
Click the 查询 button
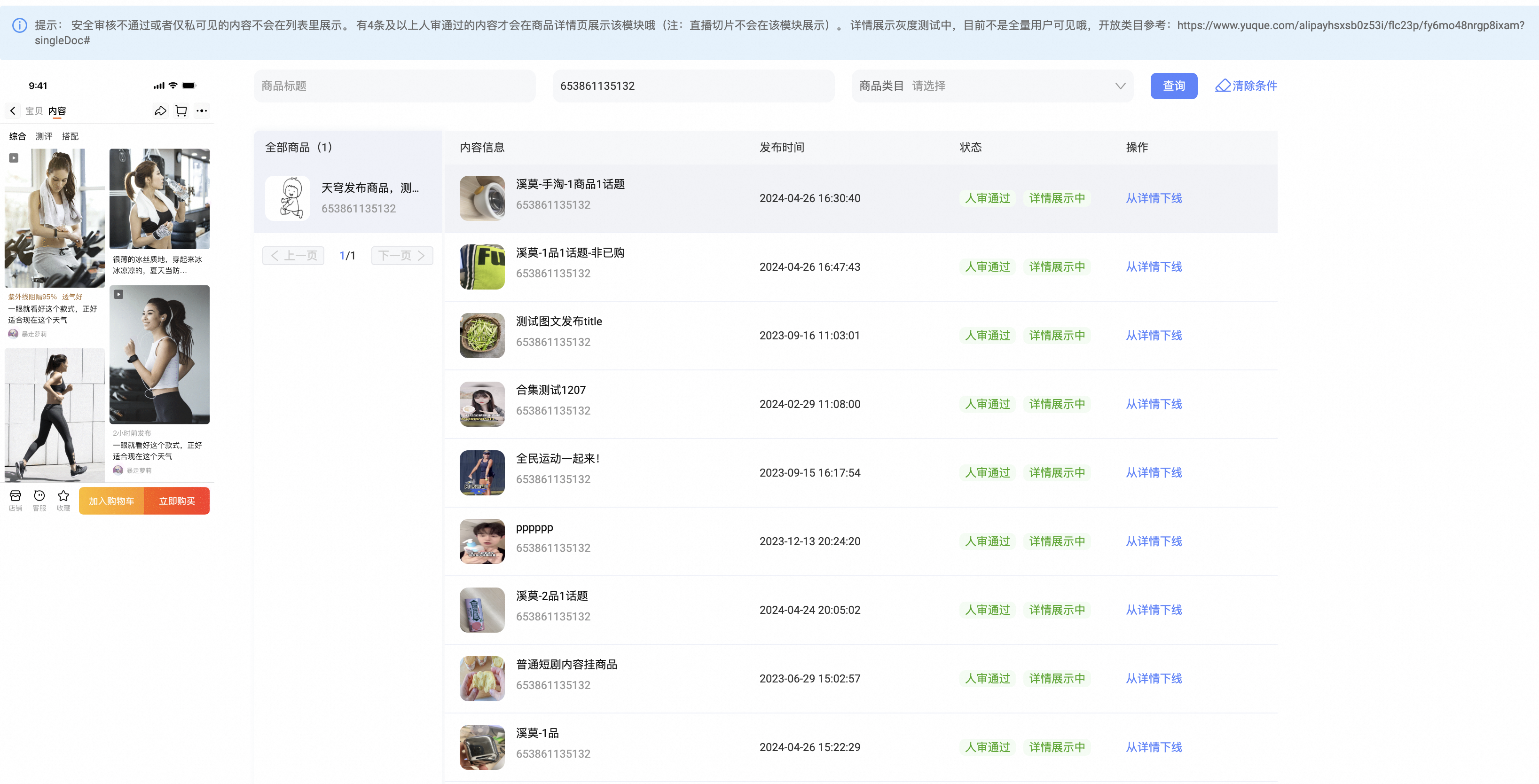(1173, 86)
